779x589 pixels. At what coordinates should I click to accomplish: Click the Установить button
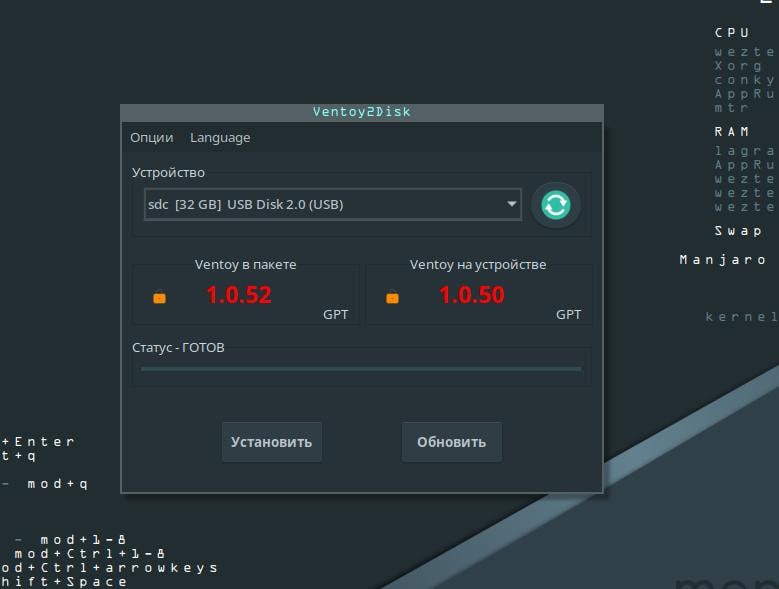coord(272,442)
